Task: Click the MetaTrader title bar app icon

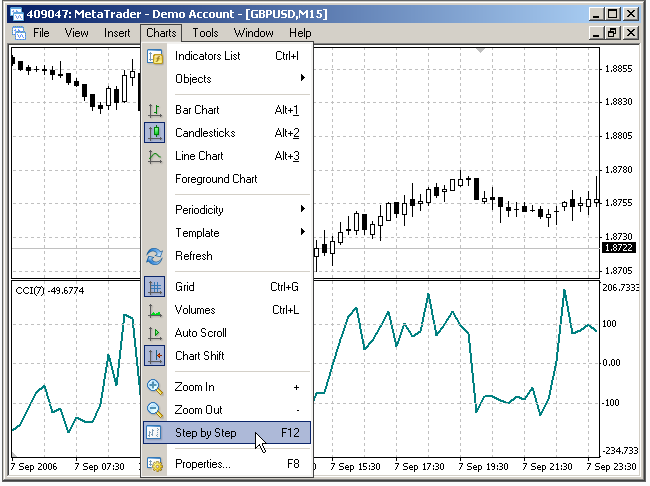Action: click(x=17, y=14)
